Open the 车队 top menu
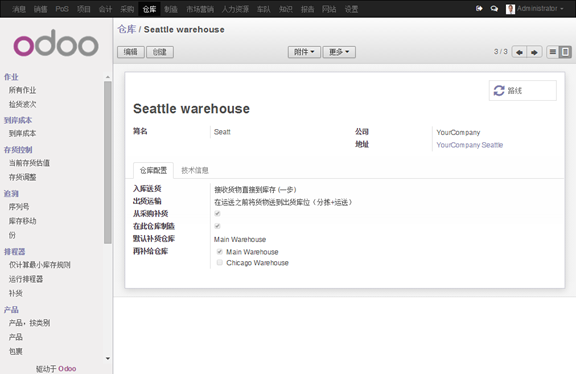Viewport: 576px width, 374px height. click(x=264, y=9)
